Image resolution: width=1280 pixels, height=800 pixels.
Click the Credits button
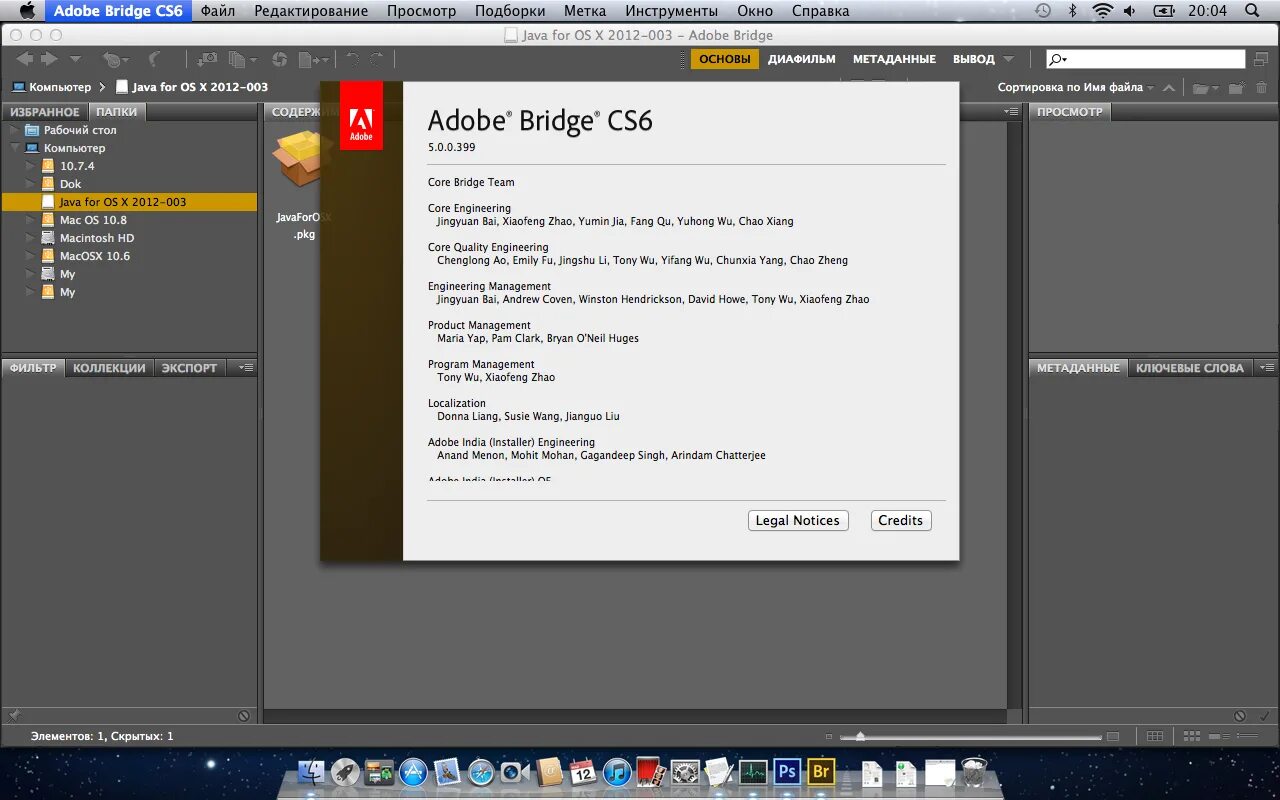(x=900, y=520)
